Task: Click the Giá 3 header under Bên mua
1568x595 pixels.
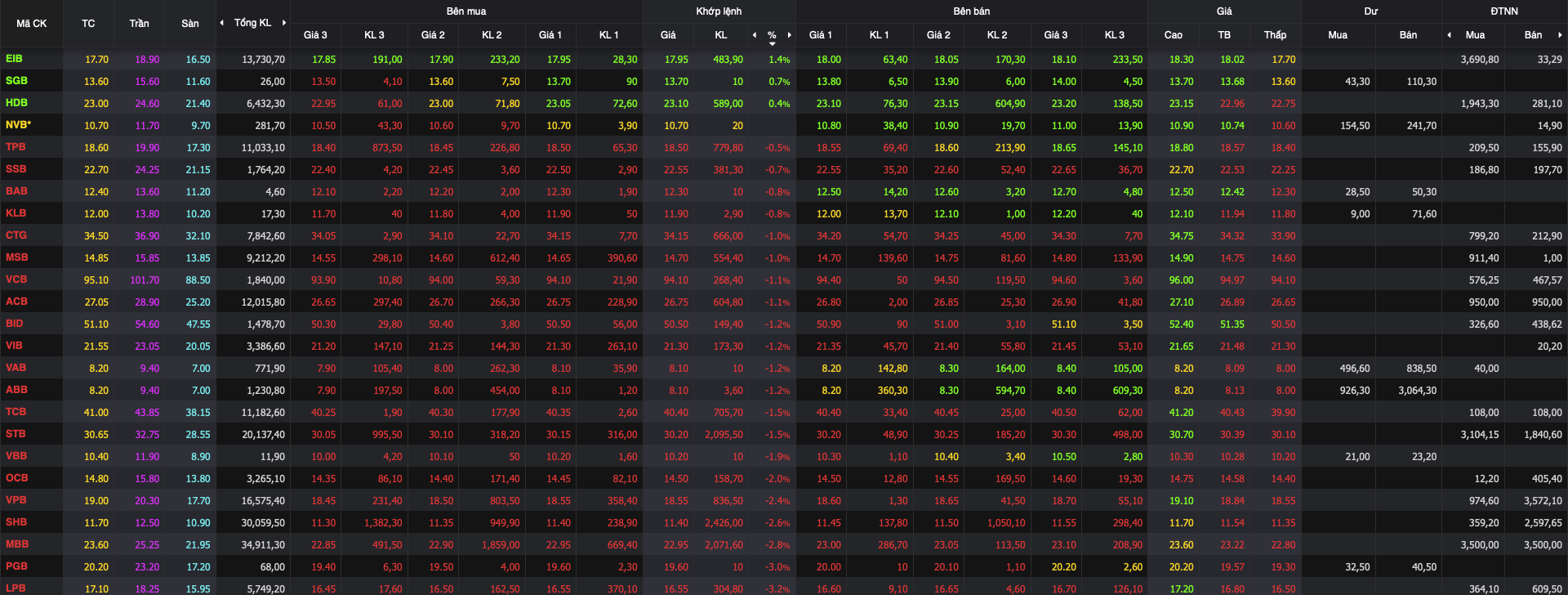Action: [x=315, y=35]
